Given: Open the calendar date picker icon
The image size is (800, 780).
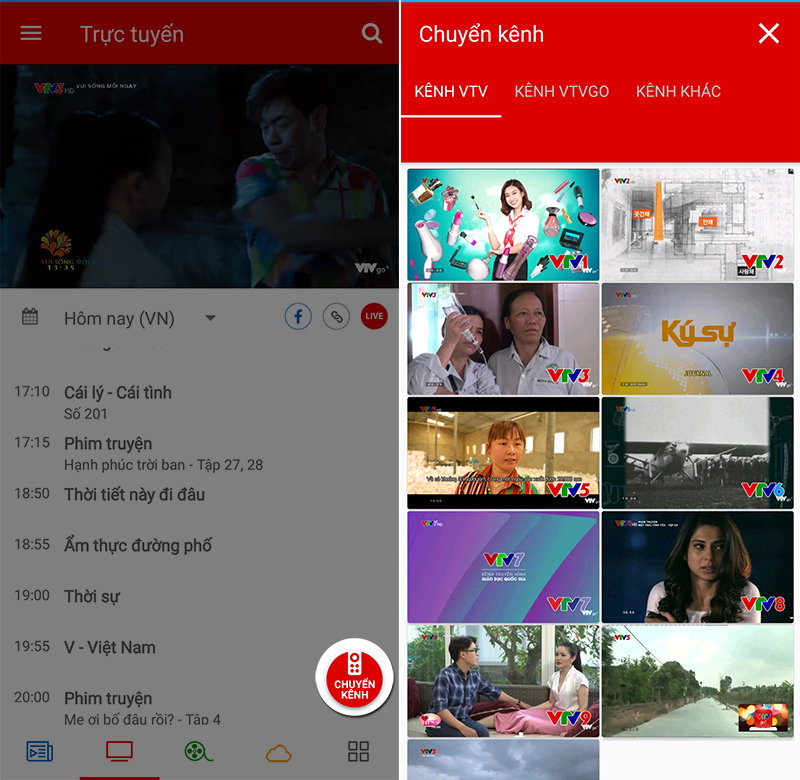Looking at the screenshot, I should (29, 317).
